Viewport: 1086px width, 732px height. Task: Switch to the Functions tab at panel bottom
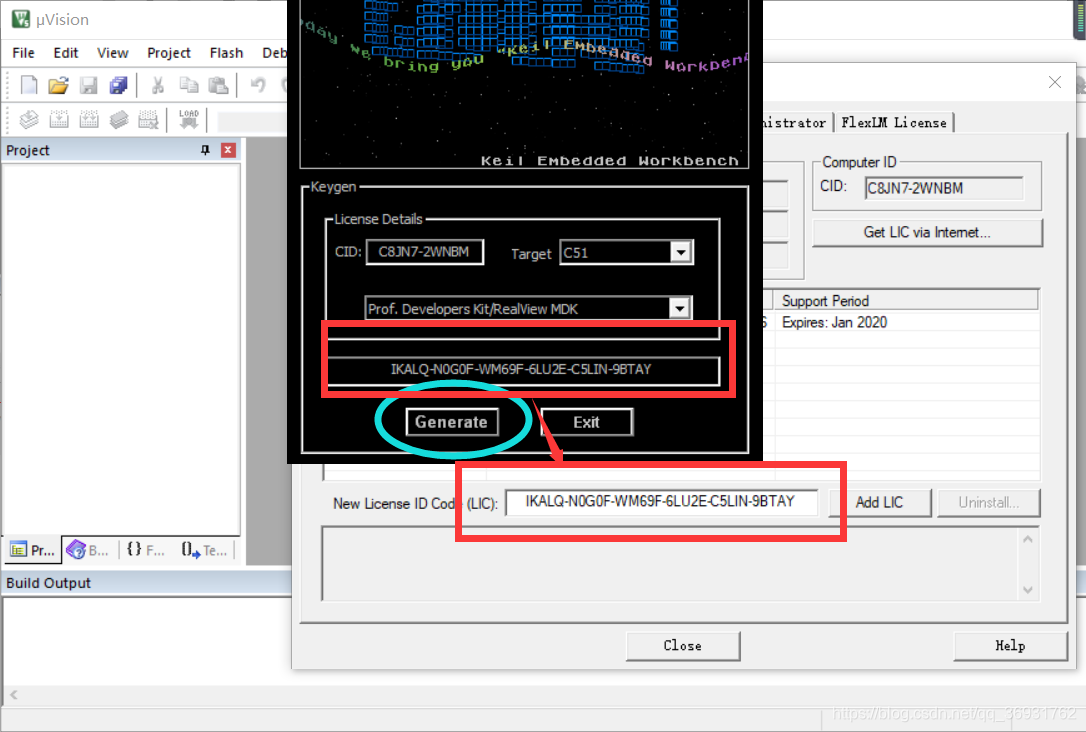point(145,550)
